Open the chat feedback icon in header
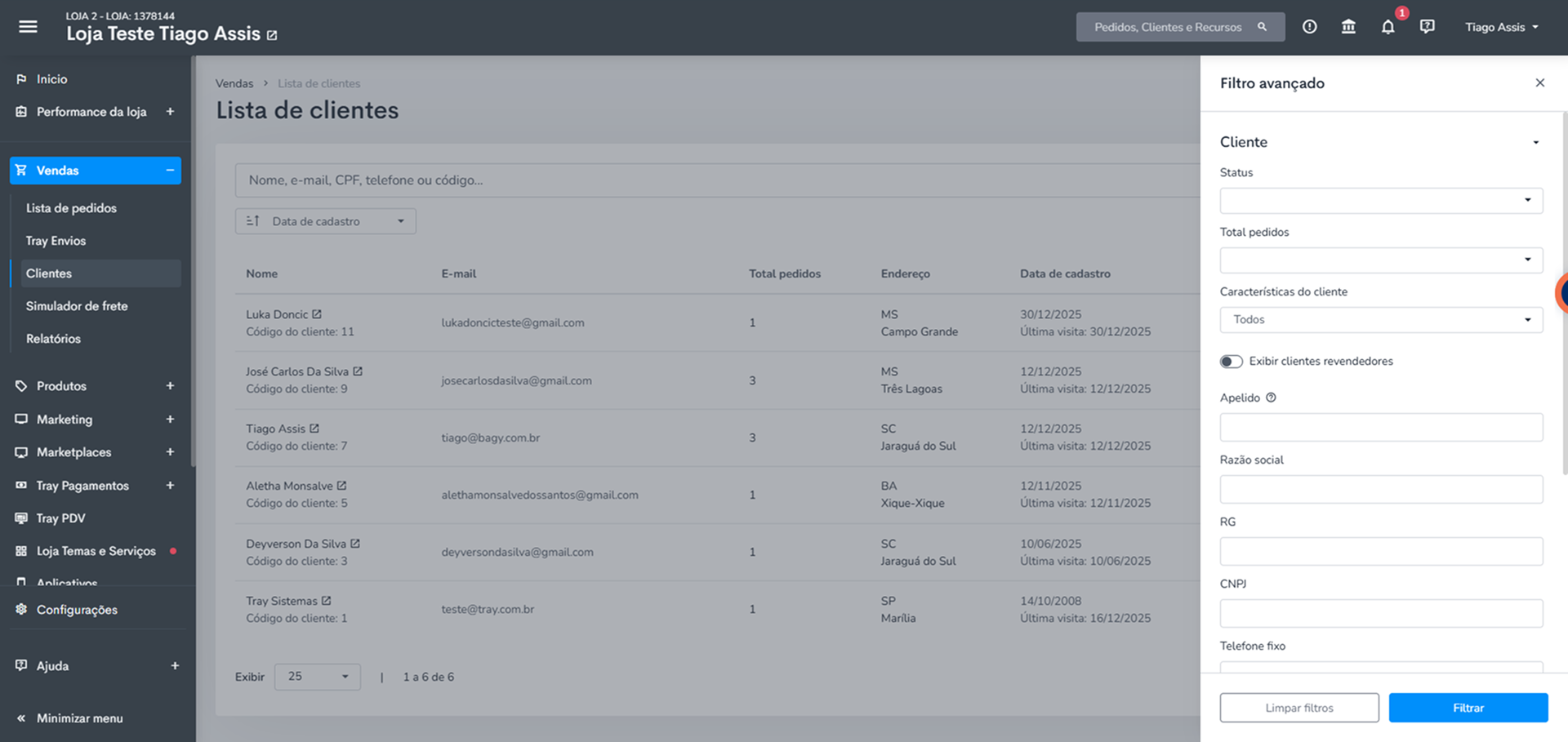Screen dimensions: 1568x742 coord(1427,27)
